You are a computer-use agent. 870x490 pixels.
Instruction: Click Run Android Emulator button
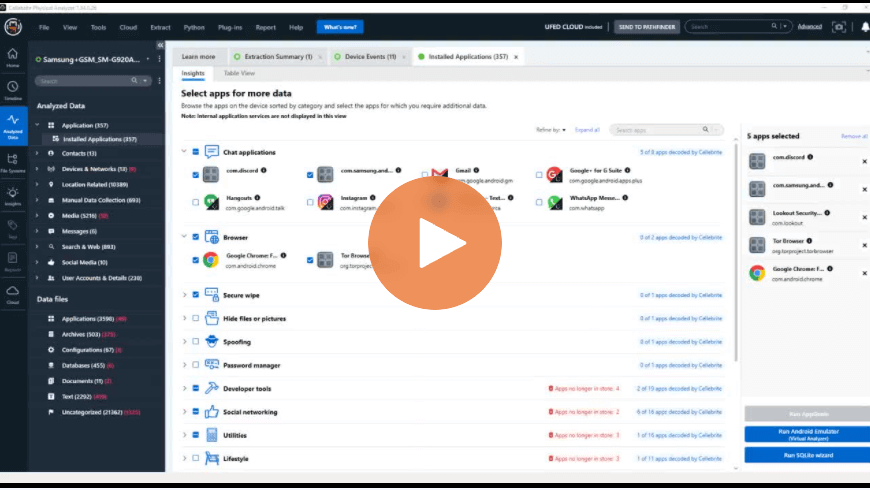pos(807,435)
